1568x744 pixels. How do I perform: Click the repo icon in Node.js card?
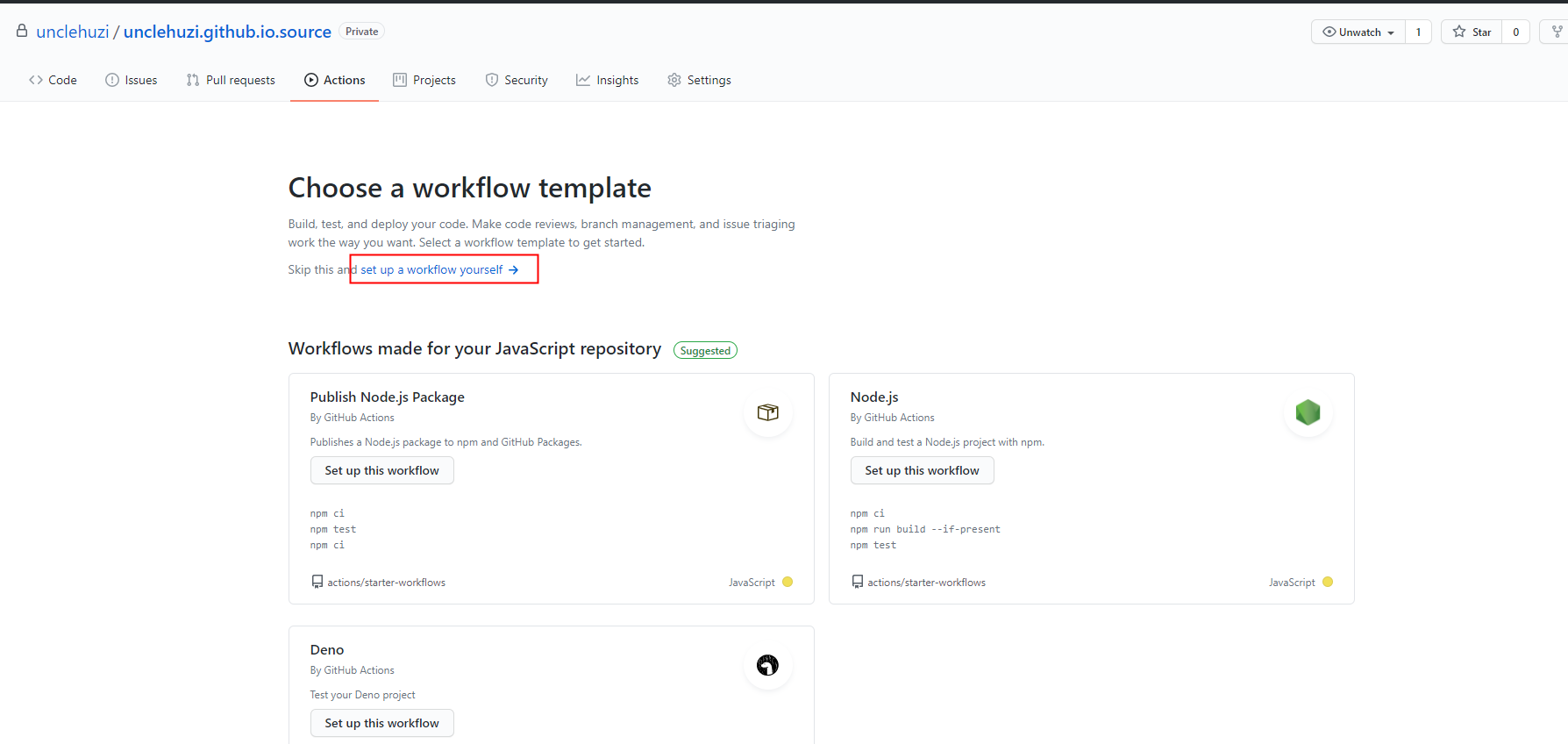[857, 582]
